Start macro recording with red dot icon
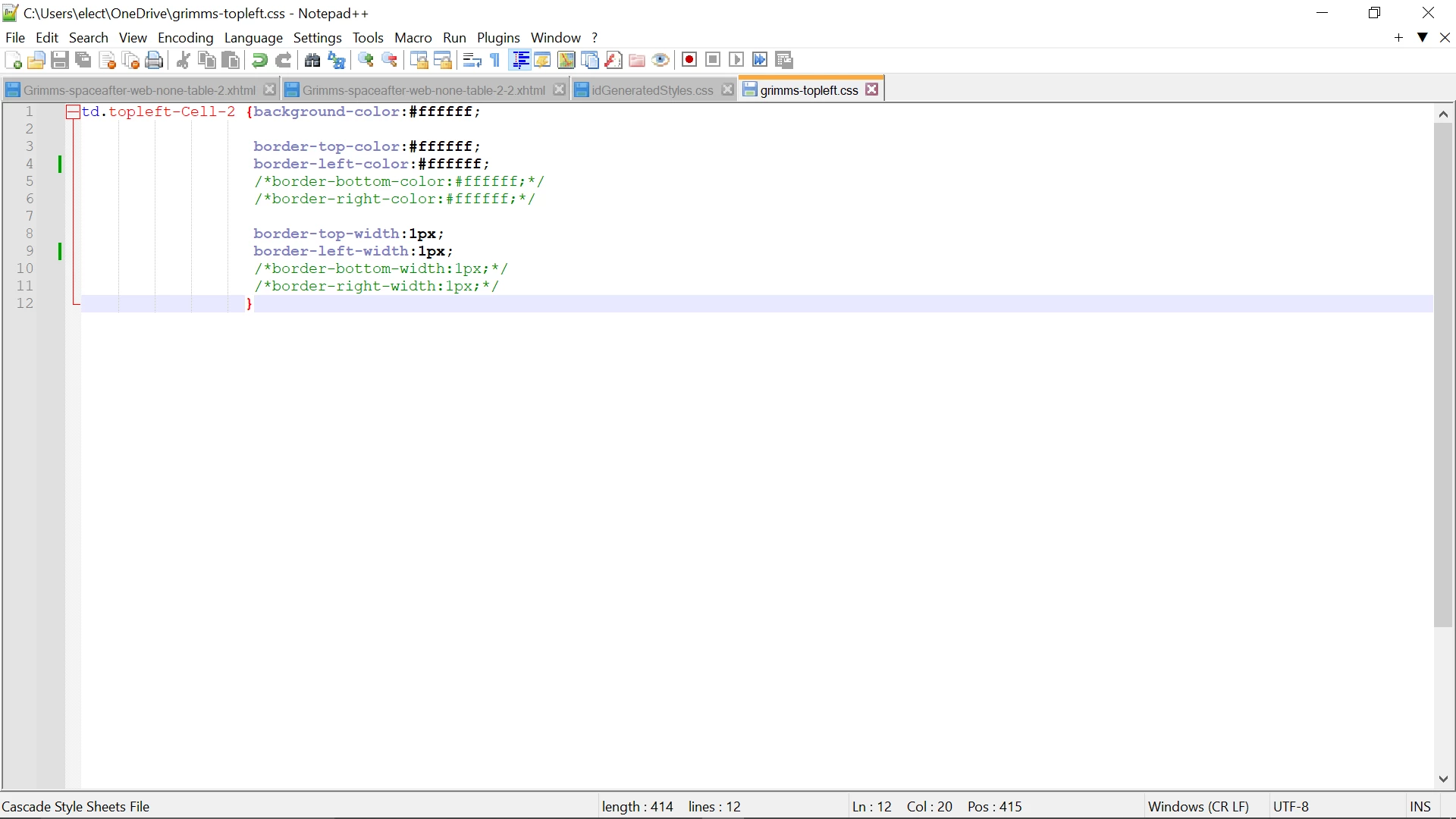 tap(689, 60)
